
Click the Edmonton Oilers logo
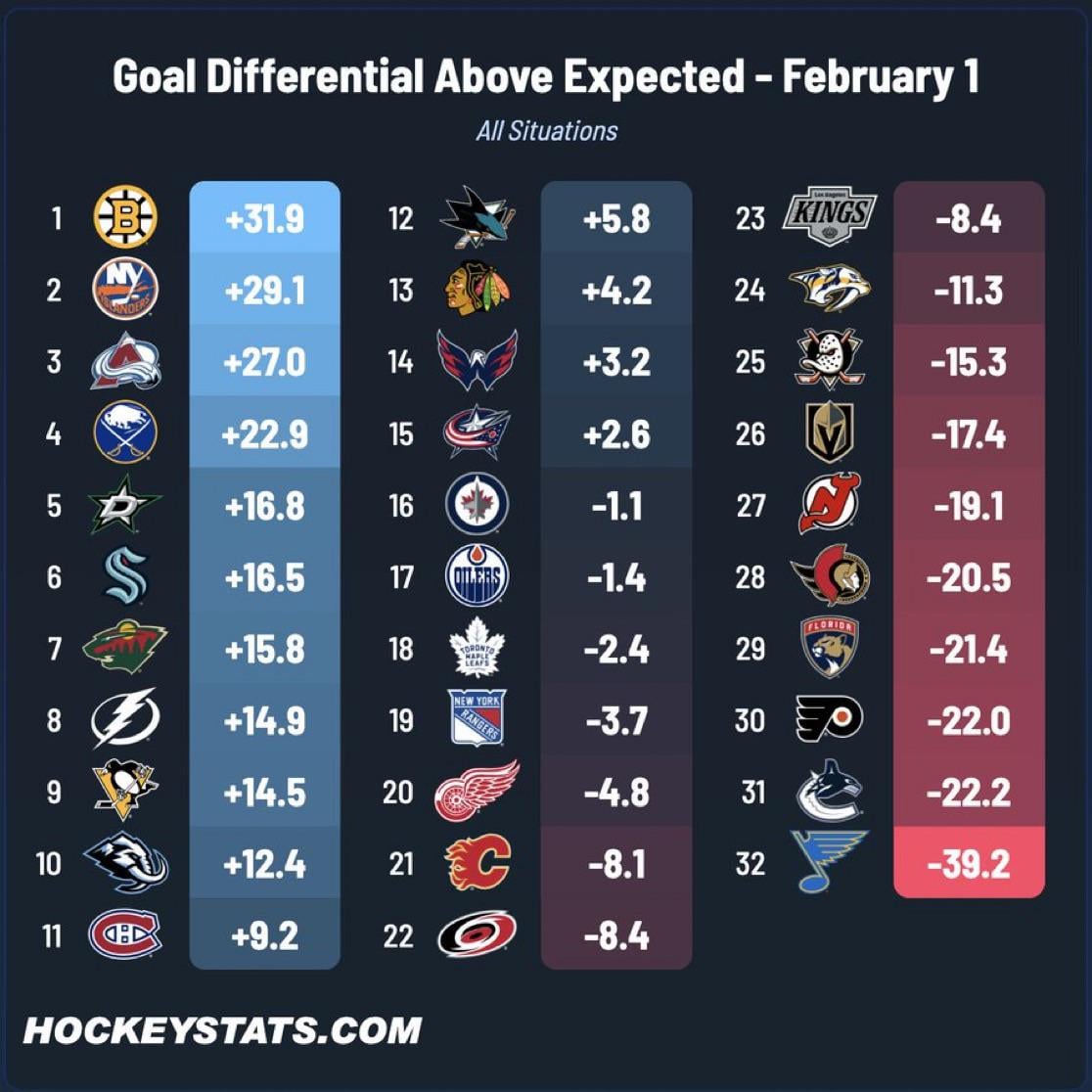[x=478, y=577]
